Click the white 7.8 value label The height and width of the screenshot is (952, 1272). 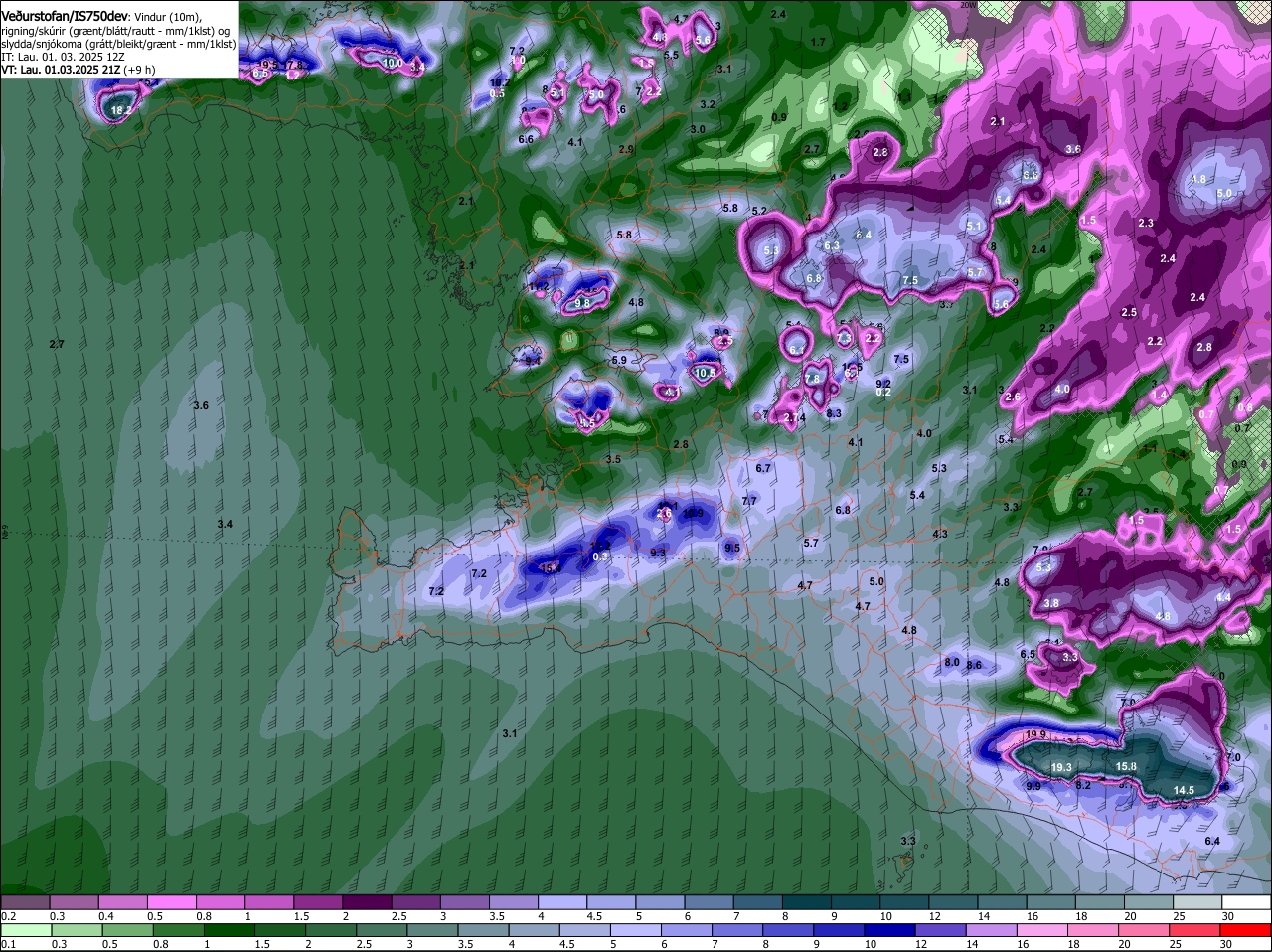coord(812,379)
